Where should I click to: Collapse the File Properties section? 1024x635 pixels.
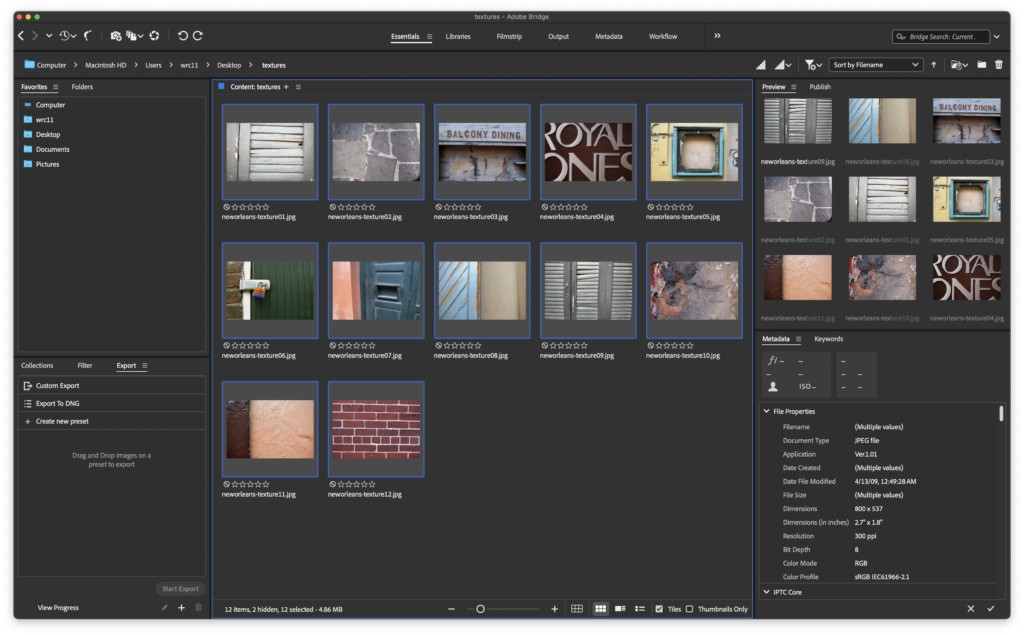tap(766, 411)
